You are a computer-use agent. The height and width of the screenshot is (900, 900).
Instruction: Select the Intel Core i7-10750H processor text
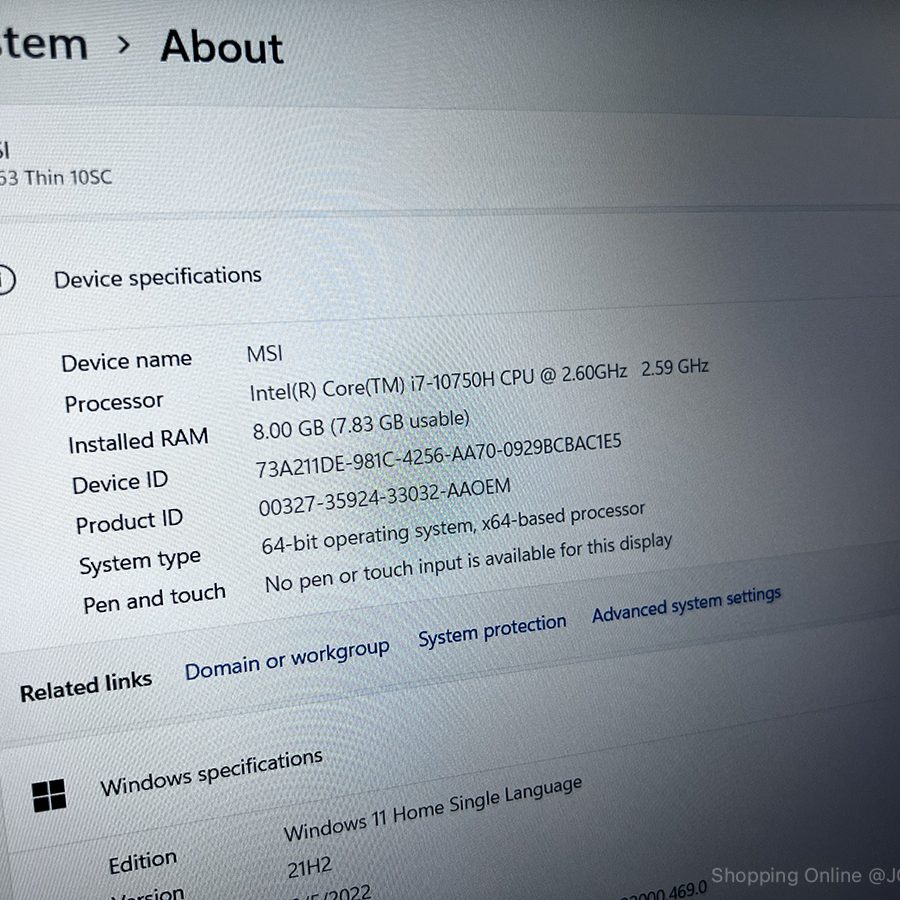pyautogui.click(x=479, y=379)
